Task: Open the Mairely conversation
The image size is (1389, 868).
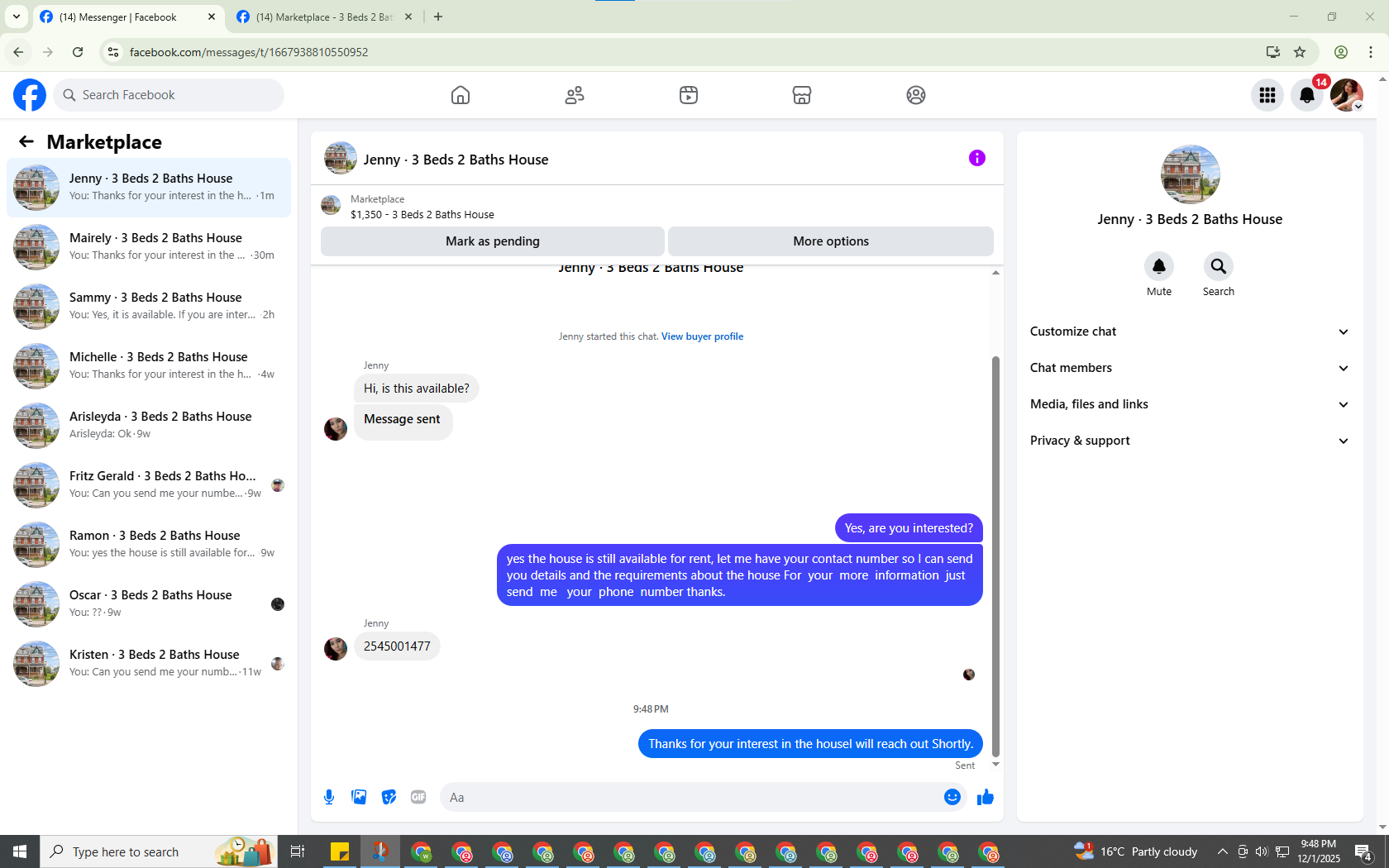Action: coord(149,247)
